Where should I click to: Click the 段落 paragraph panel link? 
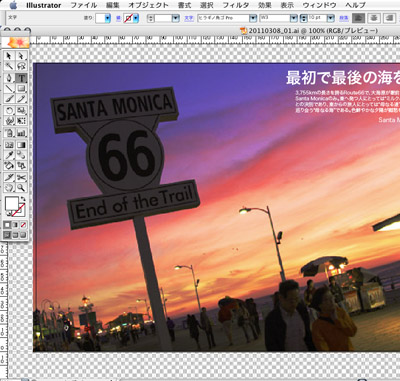click(x=344, y=18)
